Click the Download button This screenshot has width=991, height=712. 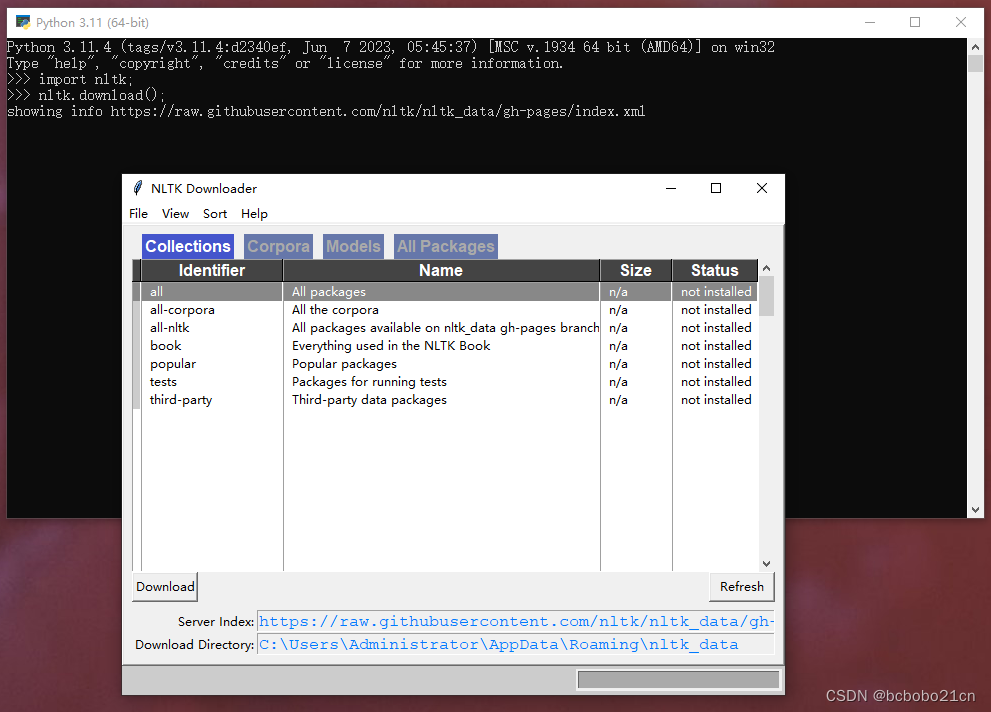[x=166, y=587]
